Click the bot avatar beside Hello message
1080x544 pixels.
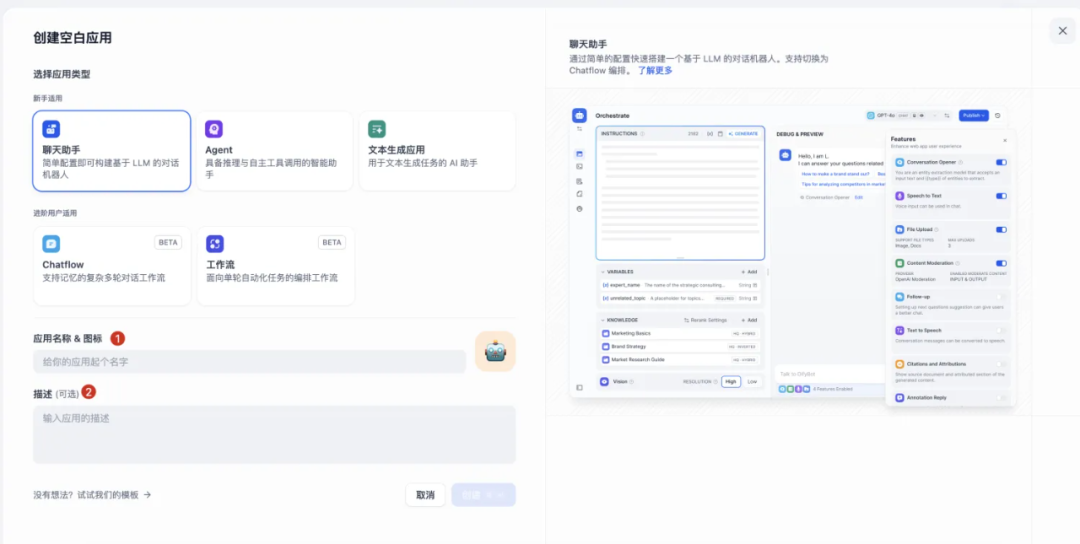785,156
